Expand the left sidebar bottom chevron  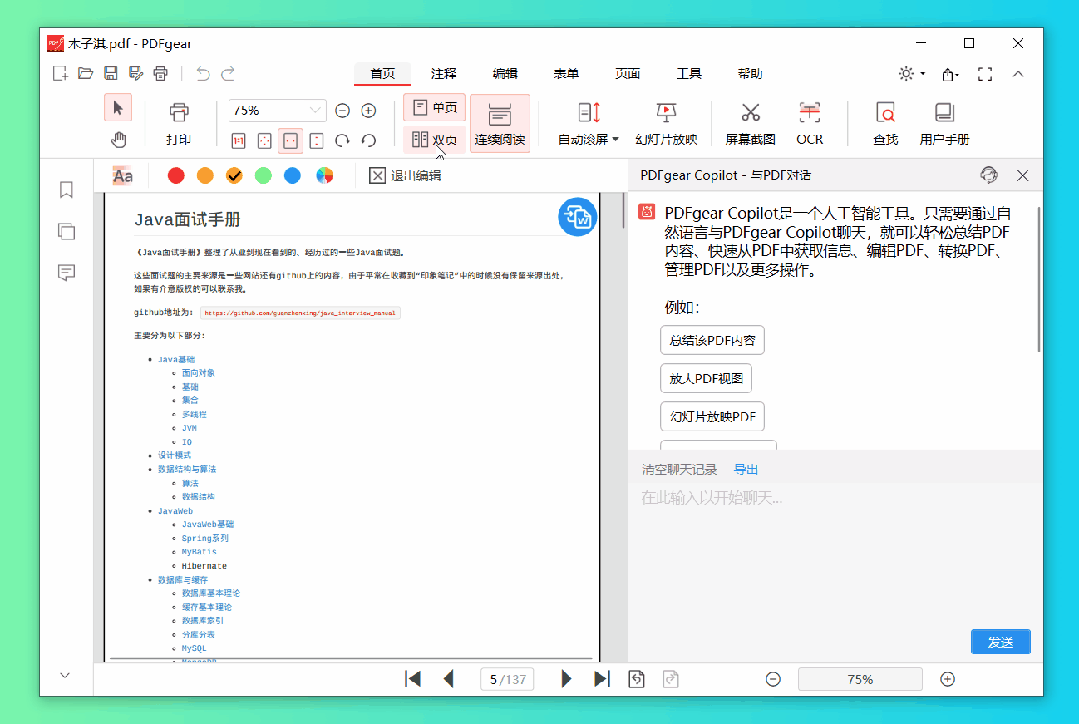click(65, 675)
